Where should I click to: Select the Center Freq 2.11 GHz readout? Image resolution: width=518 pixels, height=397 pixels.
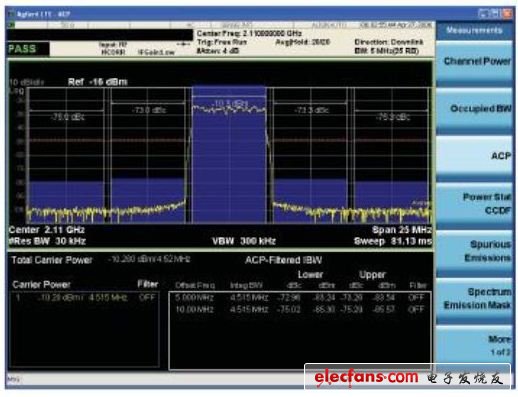(47, 230)
